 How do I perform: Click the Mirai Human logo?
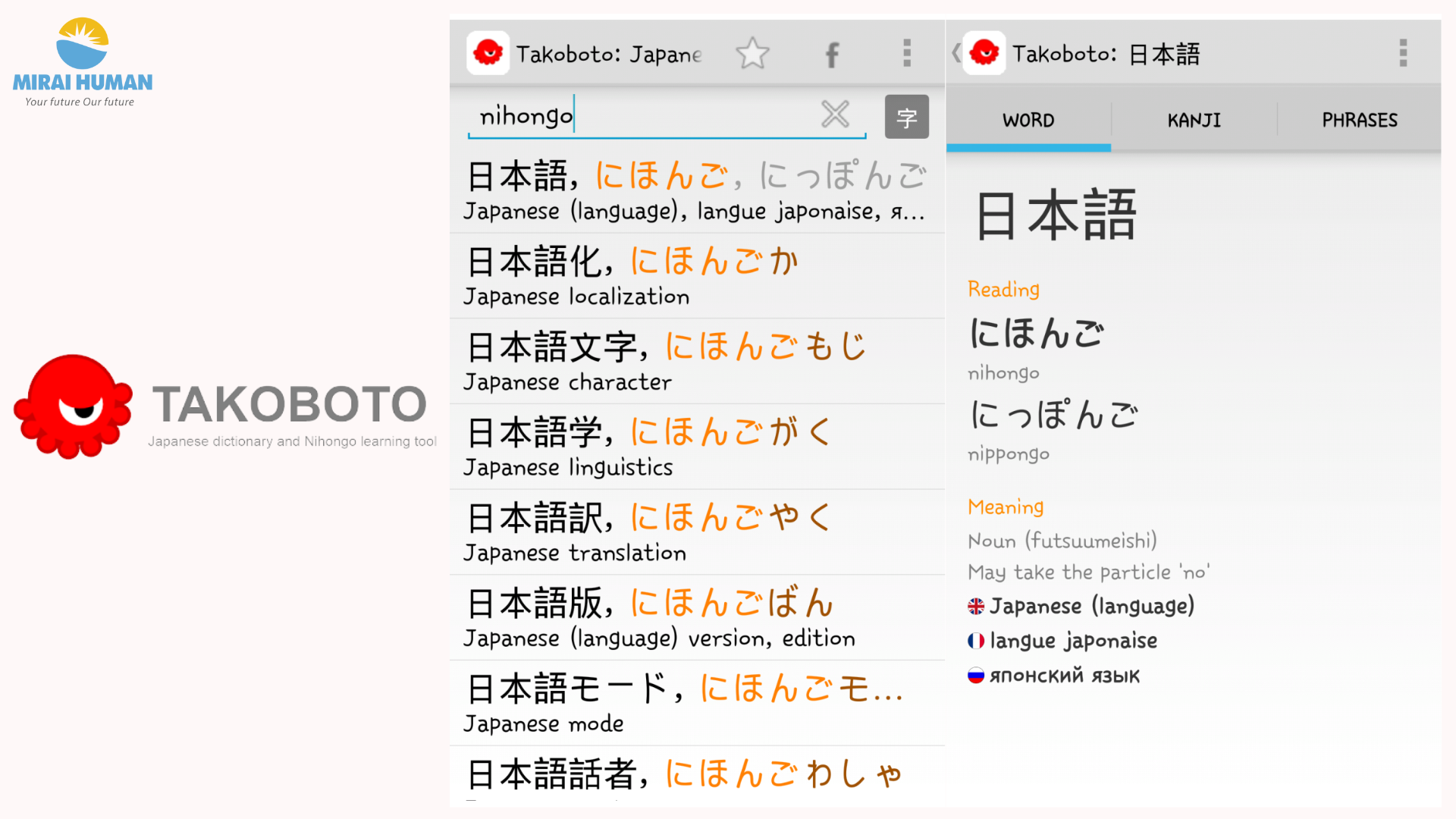coord(82,63)
